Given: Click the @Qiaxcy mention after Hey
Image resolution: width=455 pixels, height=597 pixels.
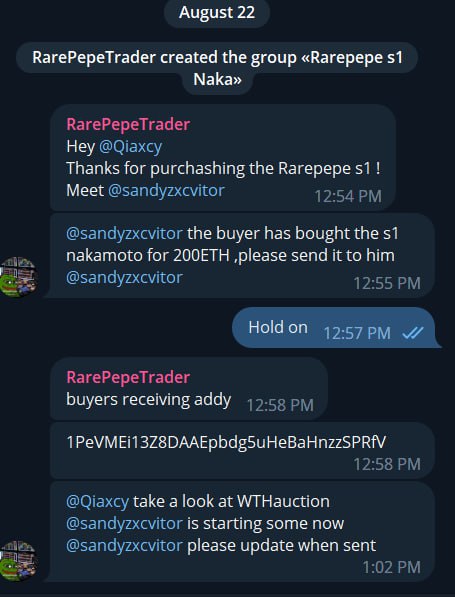Looking at the screenshot, I should coord(130,146).
